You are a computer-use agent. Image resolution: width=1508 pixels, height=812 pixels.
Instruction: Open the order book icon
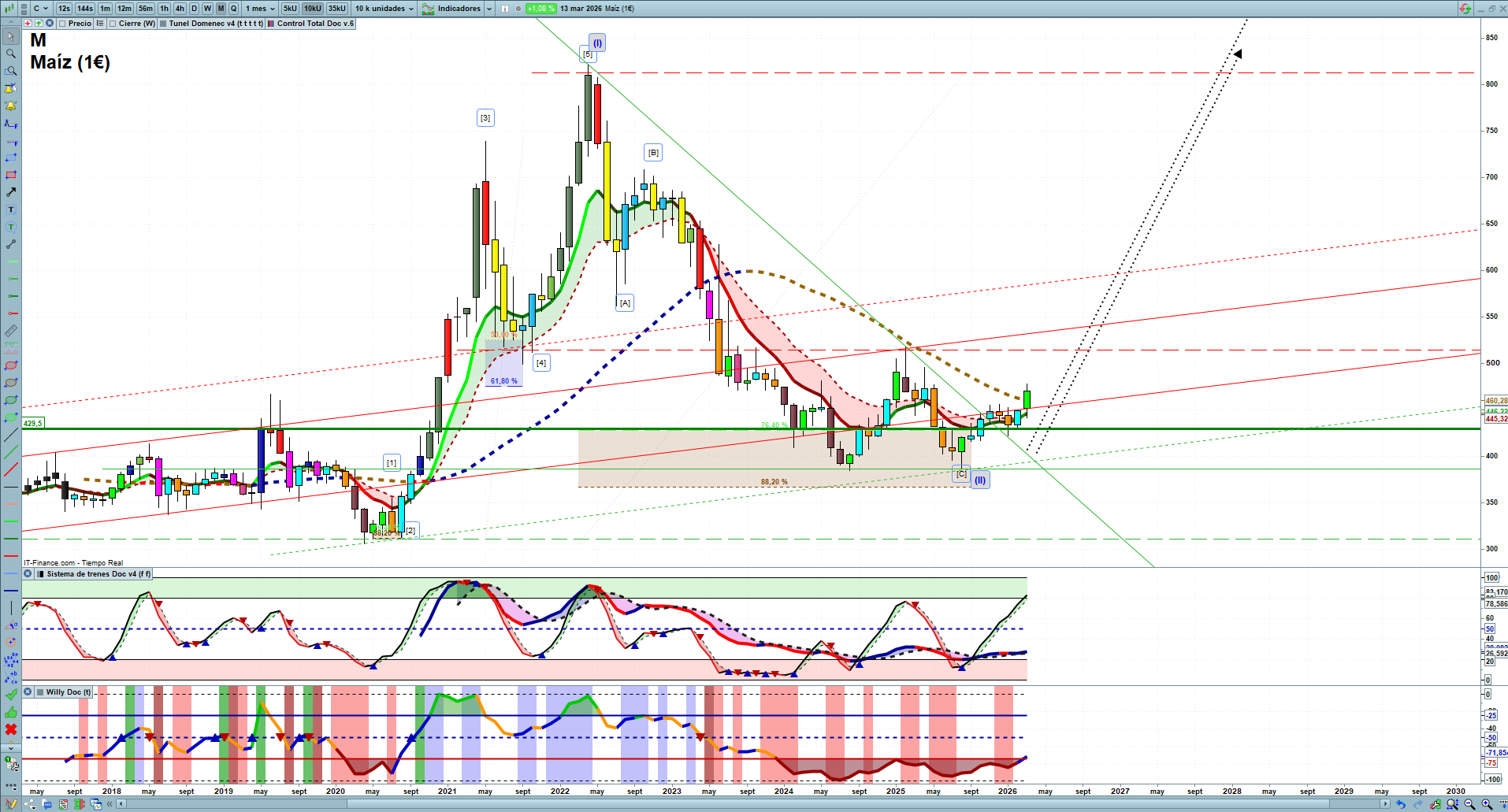click(x=80, y=804)
